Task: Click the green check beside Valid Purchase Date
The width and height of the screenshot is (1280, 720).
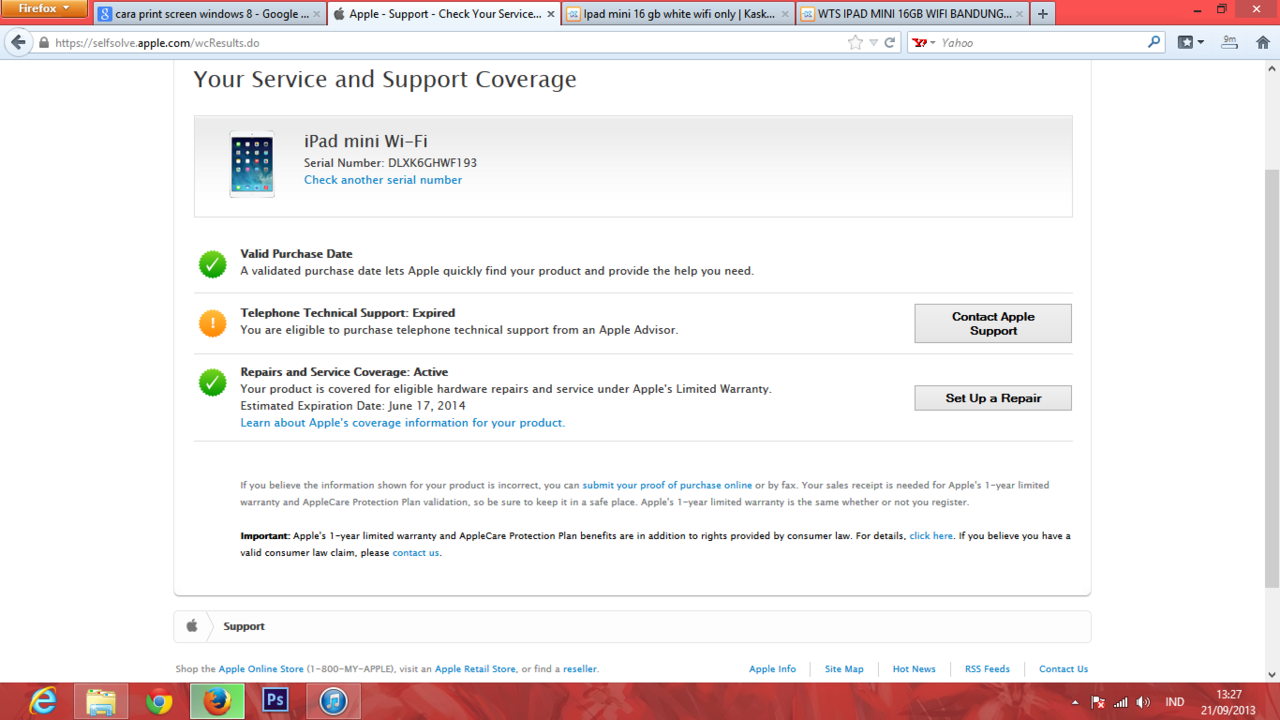Action: click(212, 265)
